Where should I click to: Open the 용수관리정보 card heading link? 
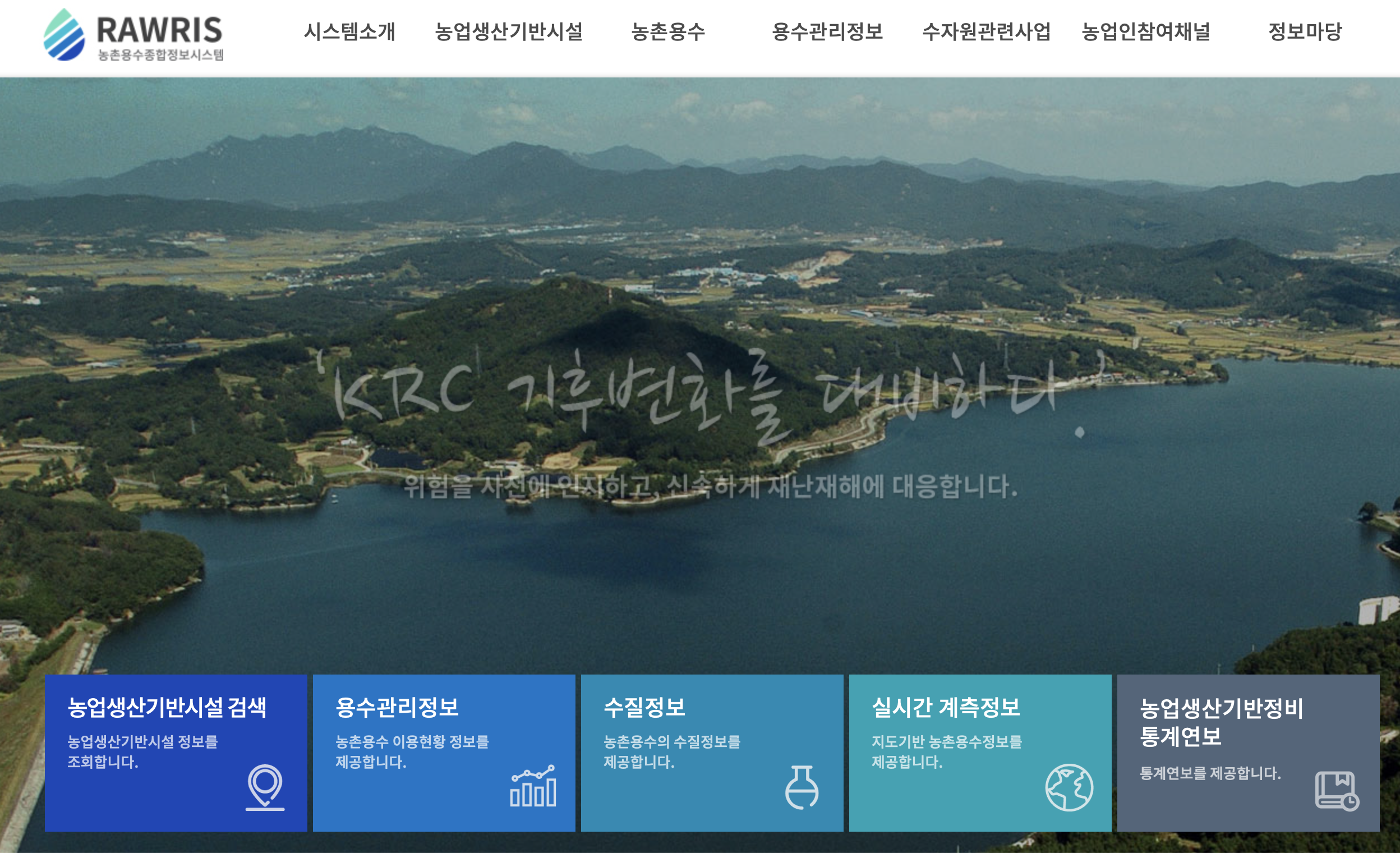point(397,707)
